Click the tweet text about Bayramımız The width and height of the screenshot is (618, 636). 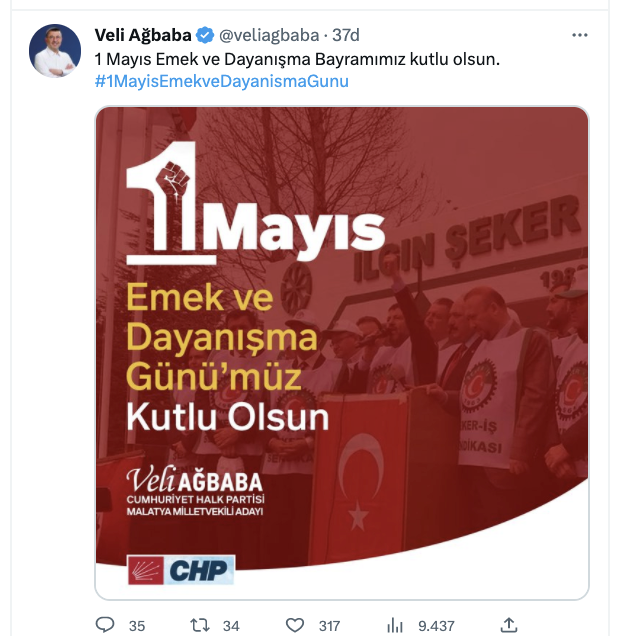coord(297,59)
